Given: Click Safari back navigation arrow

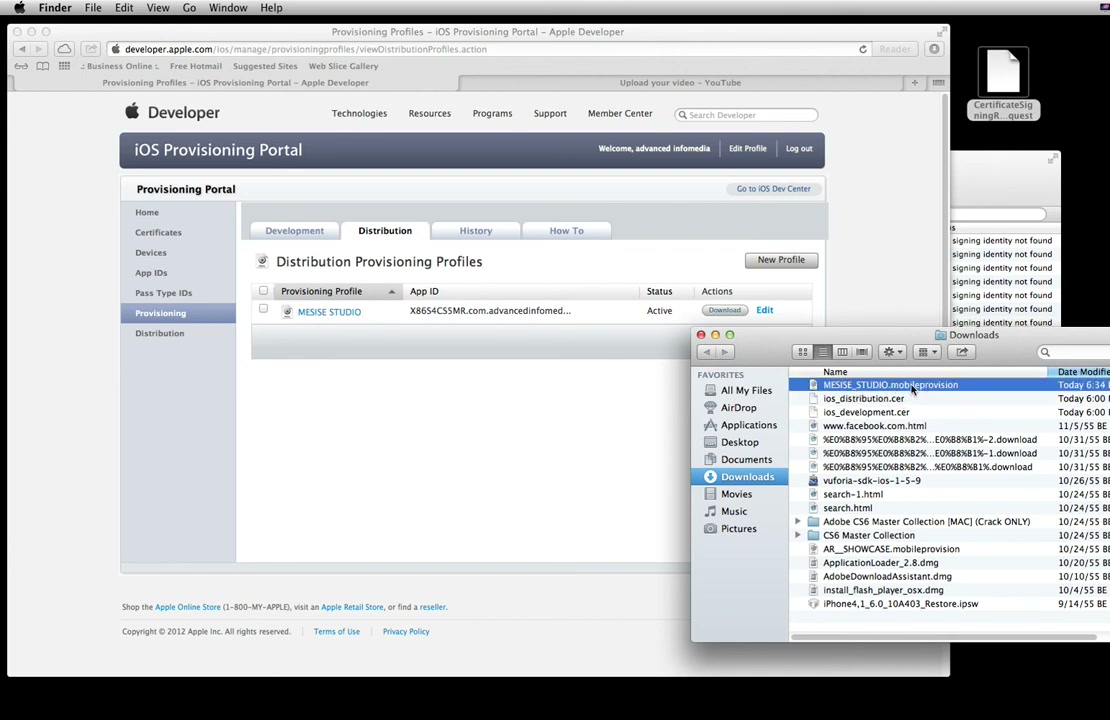Looking at the screenshot, I should [23, 49].
